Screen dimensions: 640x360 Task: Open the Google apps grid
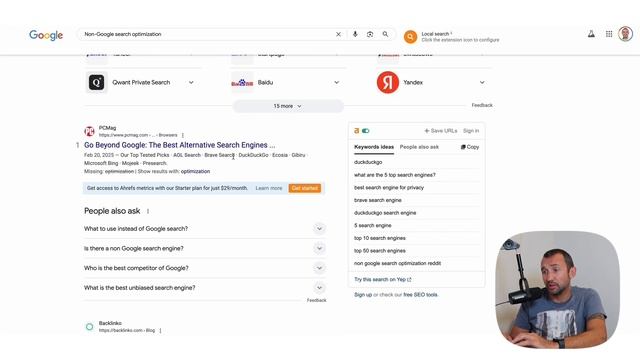pyautogui.click(x=609, y=34)
